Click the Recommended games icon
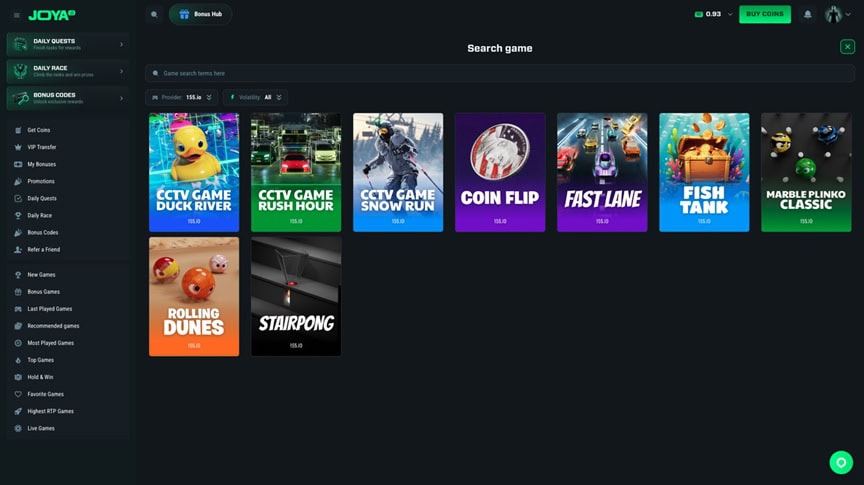Screen dimensions: 864x485 pyautogui.click(x=18, y=326)
